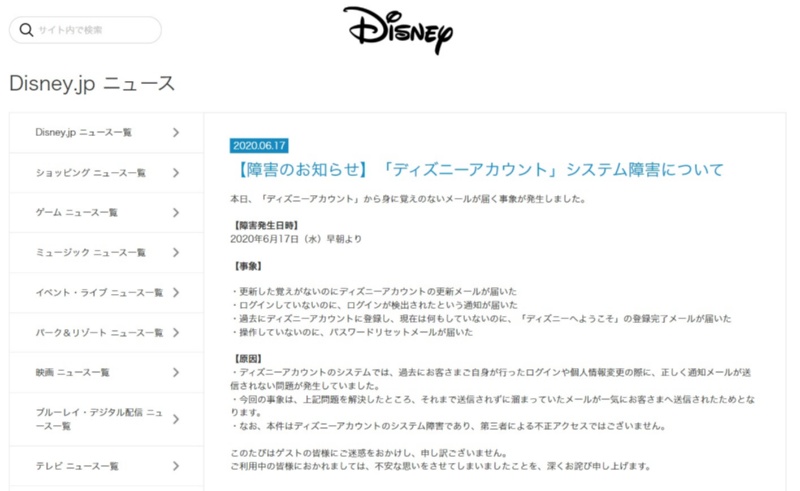Screen dimensions: 800x491
Task: Click chevron next to テレビ ニュース一覧
Action: point(176,466)
